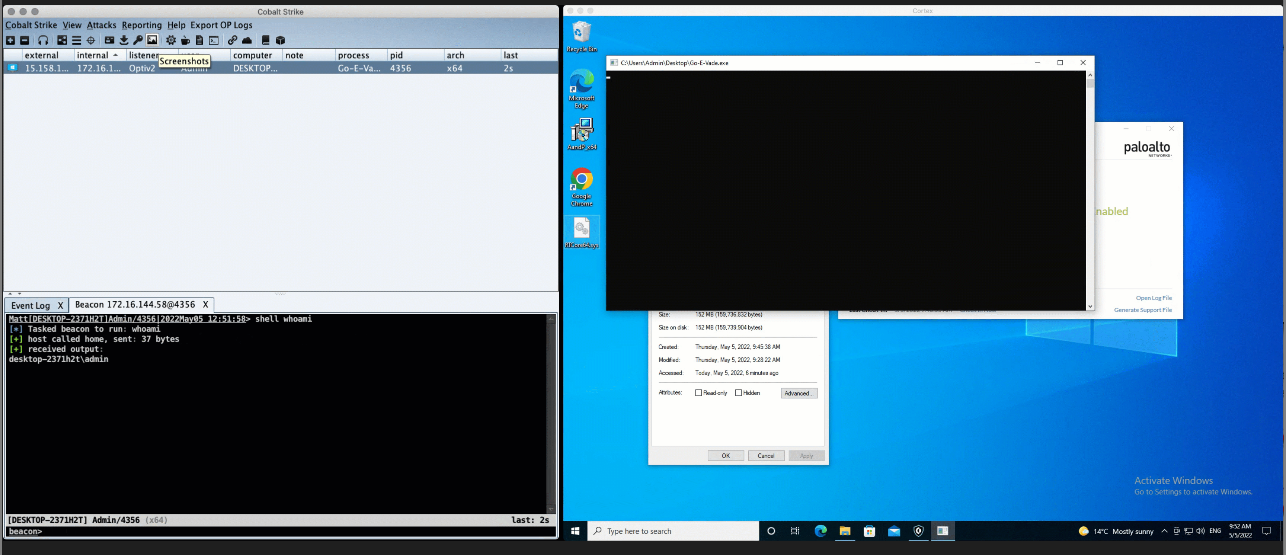Click the Cortex shield taskbar icon

918,531
